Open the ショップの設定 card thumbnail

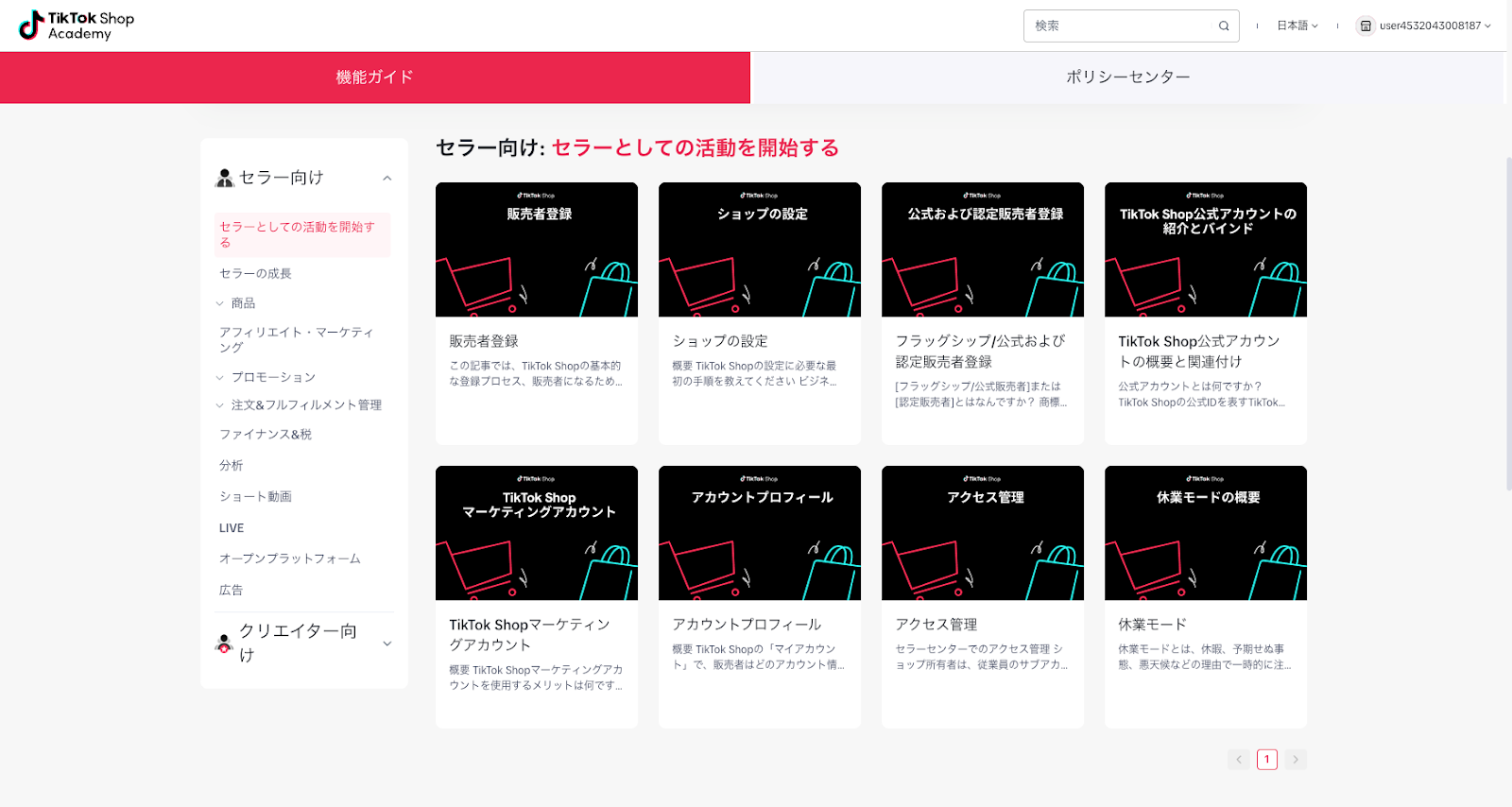coord(760,249)
